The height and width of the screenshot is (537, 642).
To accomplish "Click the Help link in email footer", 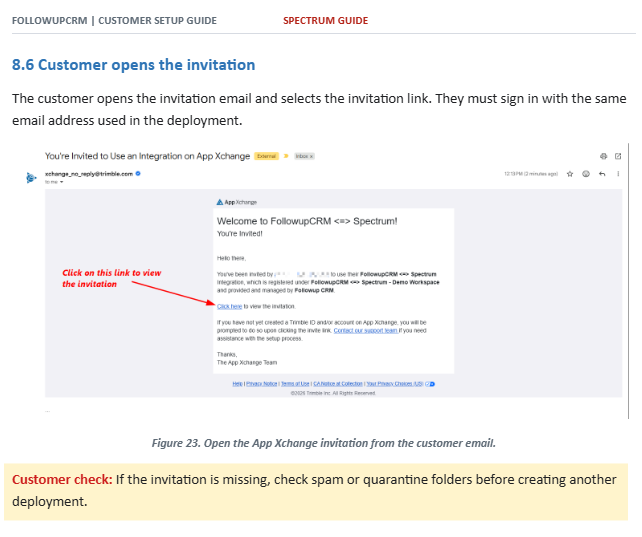I will pyautogui.click(x=237, y=384).
